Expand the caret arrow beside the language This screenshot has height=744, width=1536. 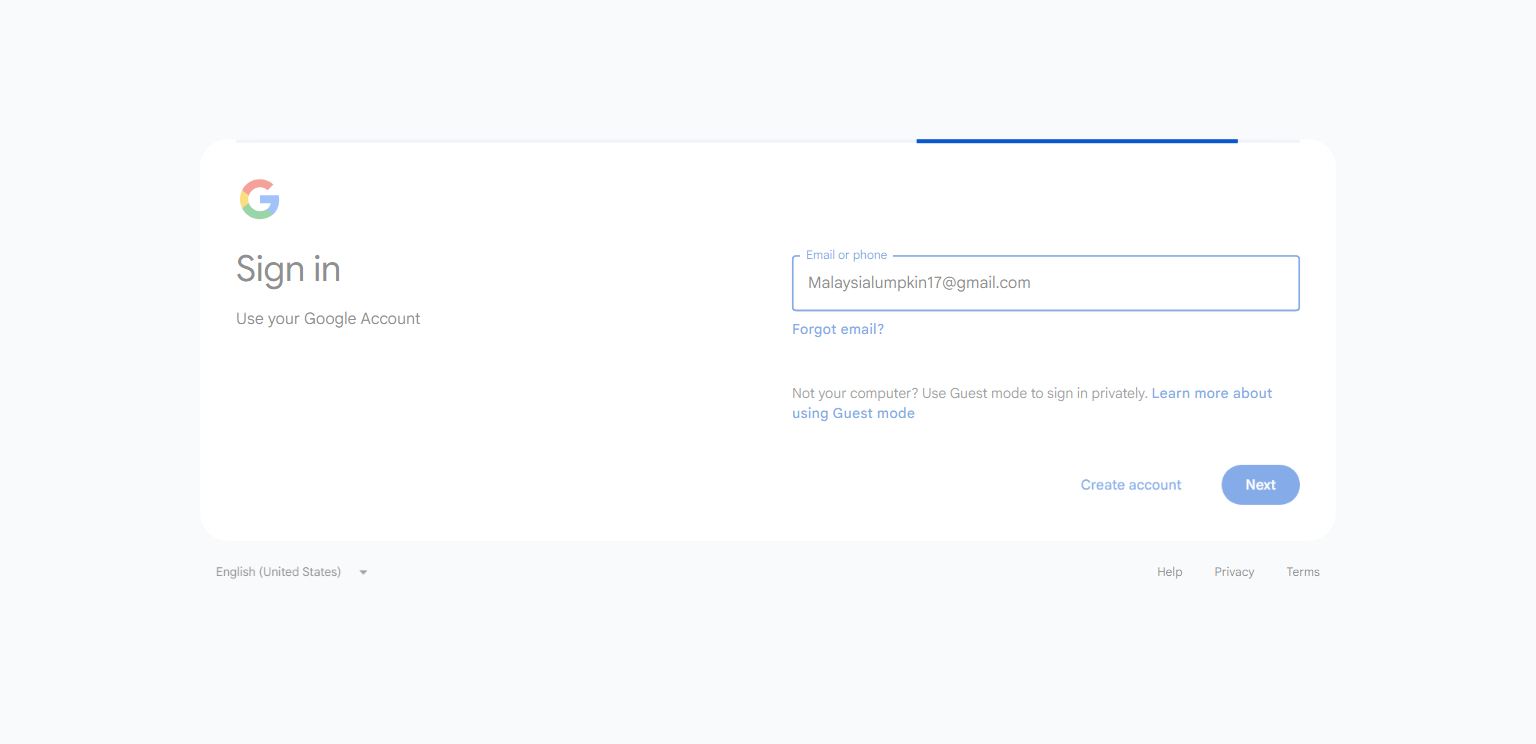[x=363, y=572]
